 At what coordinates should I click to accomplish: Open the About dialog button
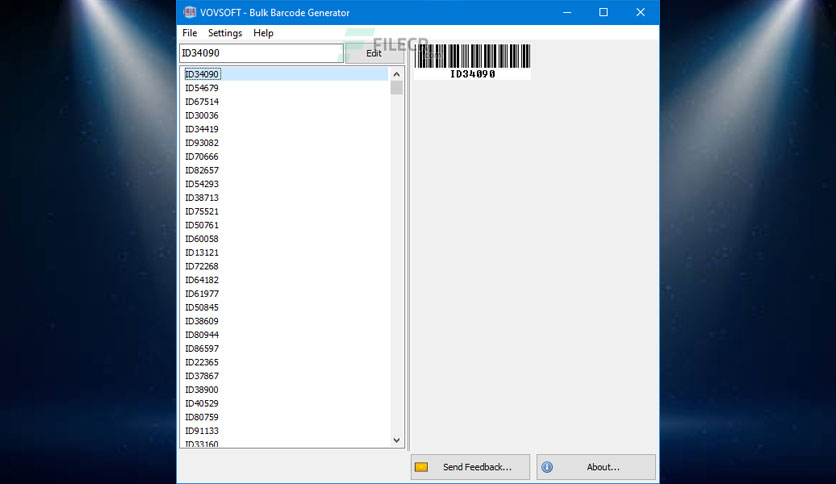(x=596, y=467)
